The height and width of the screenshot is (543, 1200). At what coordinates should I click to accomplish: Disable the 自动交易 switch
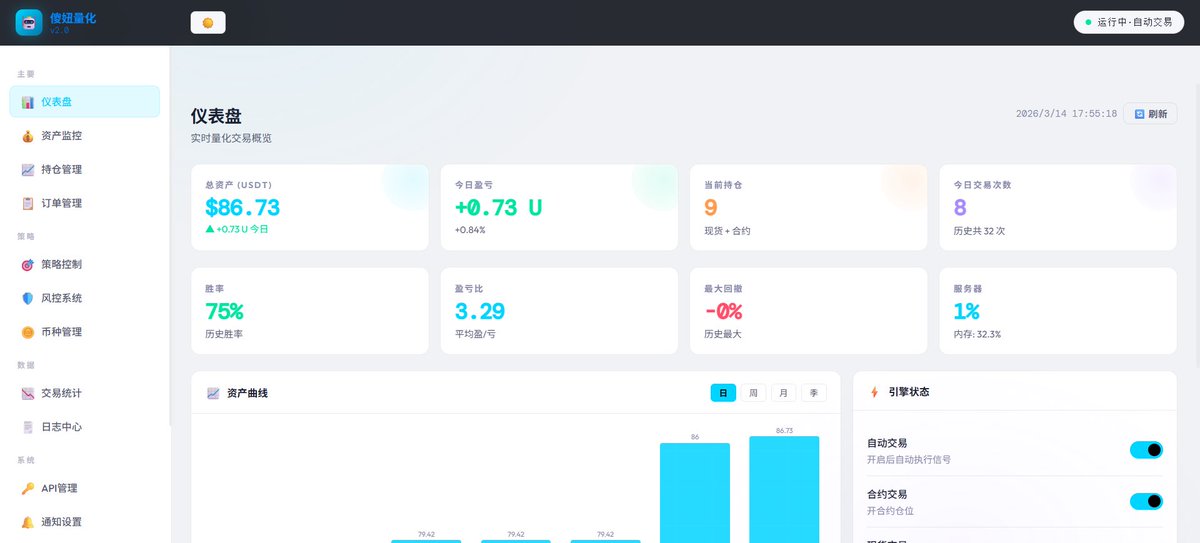(1146, 450)
